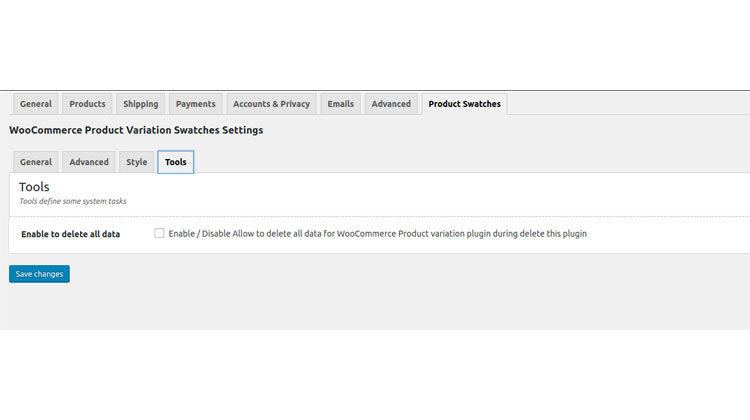Open the Accounts & Privacy tab

[x=271, y=104]
